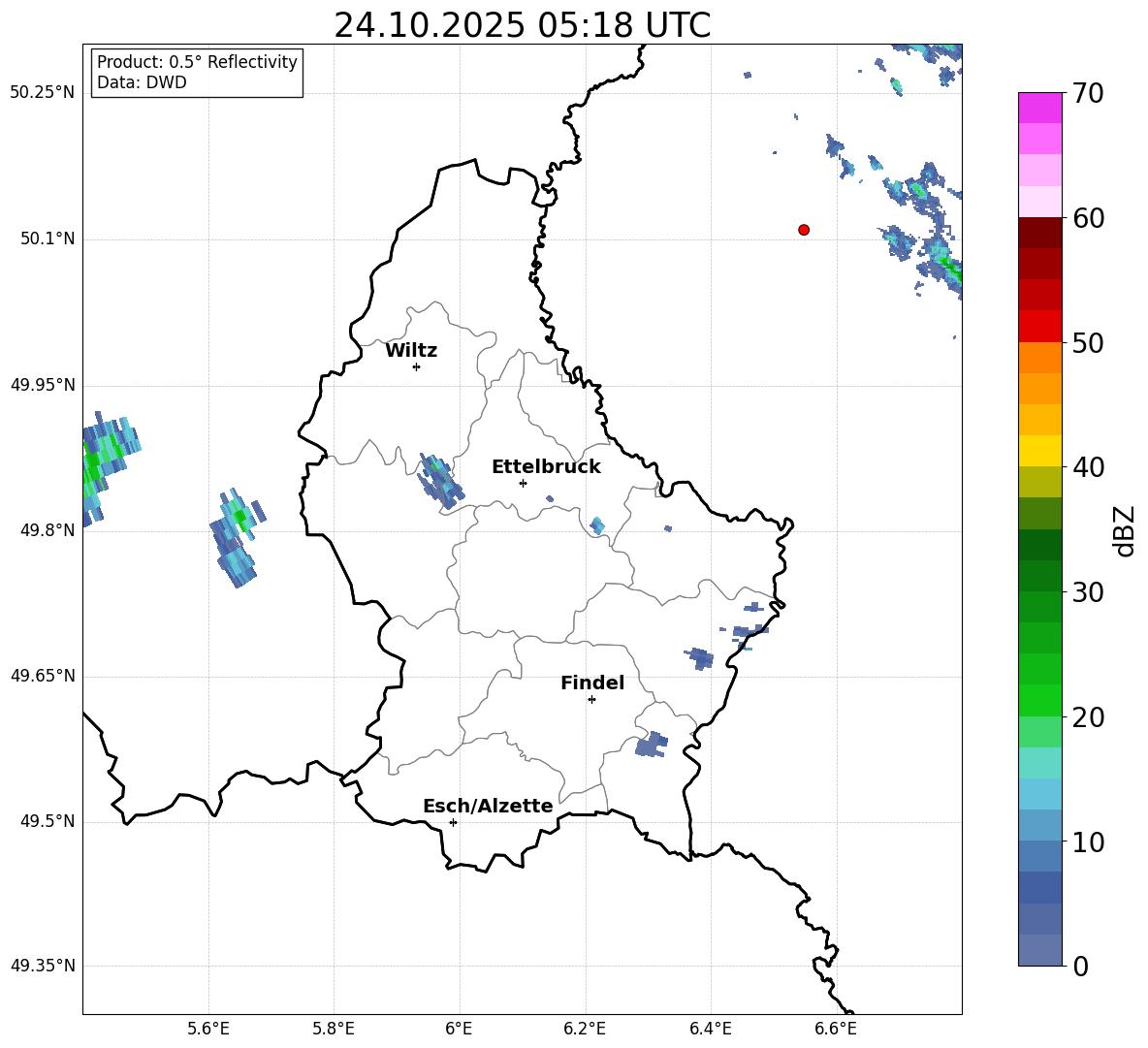Click the 6.6°E longitude label
This screenshot has height=1048, width=1148.
coord(836,1029)
